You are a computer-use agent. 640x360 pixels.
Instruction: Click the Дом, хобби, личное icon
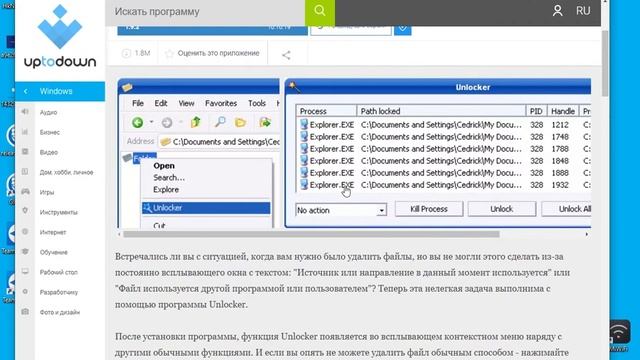25,171
